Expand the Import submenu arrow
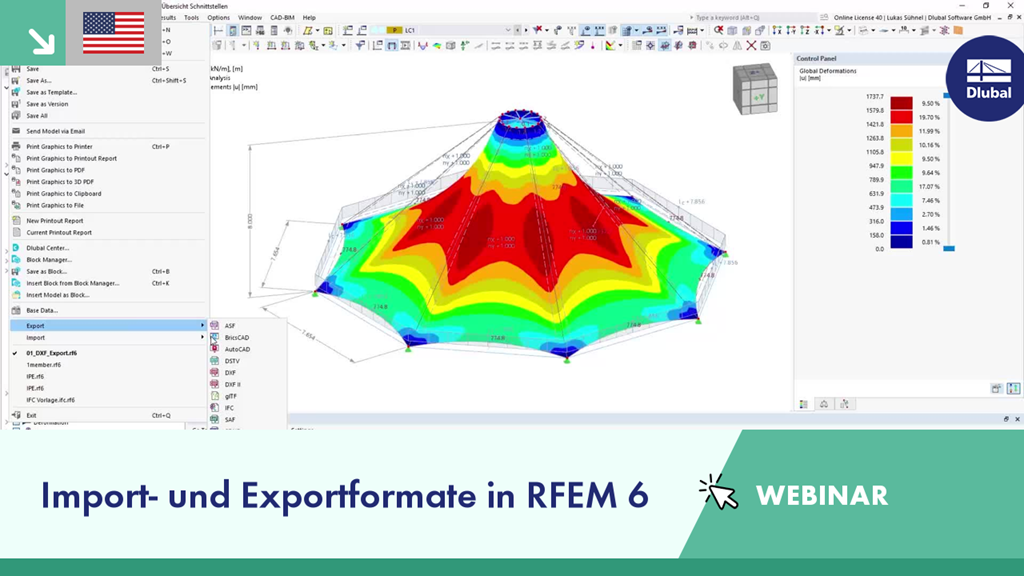1024x576 pixels. tap(202, 338)
